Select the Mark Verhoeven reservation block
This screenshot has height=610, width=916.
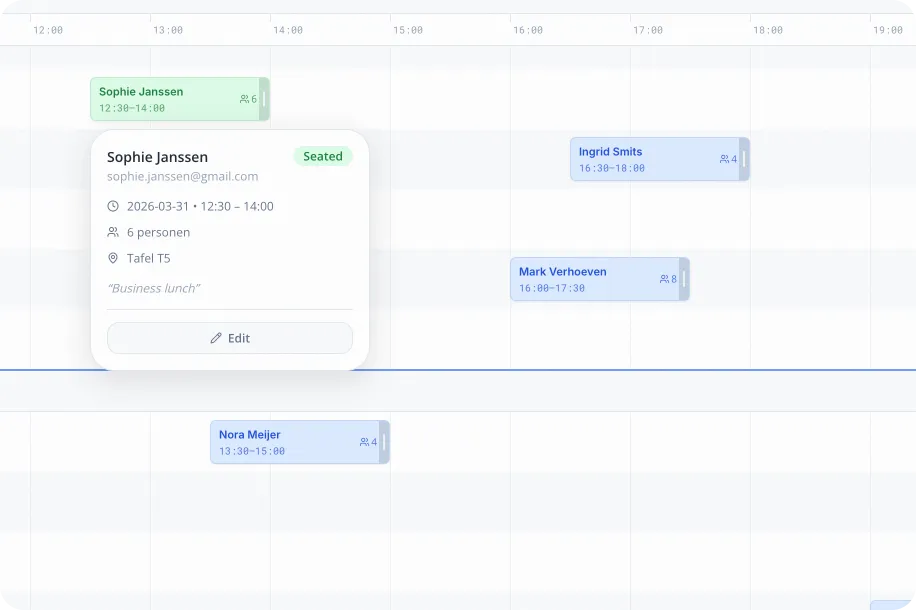pyautogui.click(x=580, y=279)
